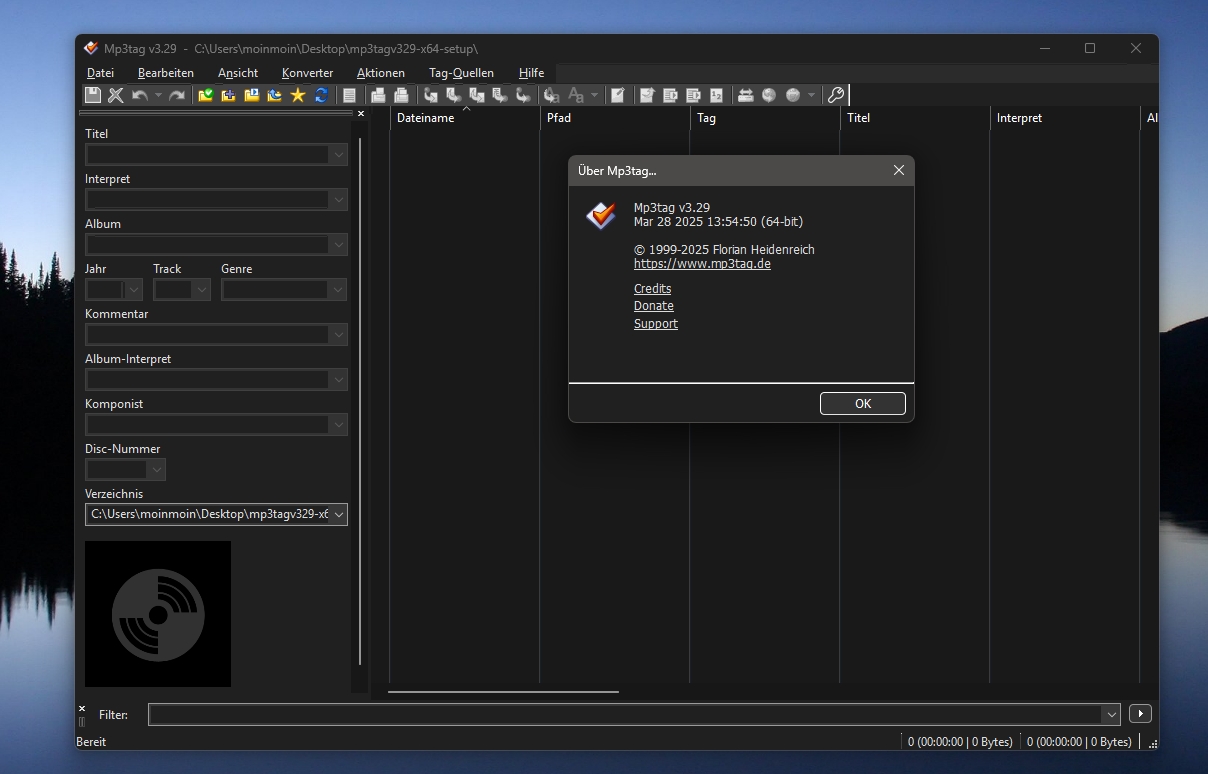Screen dimensions: 1208x774
Task: Open the Hilfe menu
Action: tap(531, 73)
